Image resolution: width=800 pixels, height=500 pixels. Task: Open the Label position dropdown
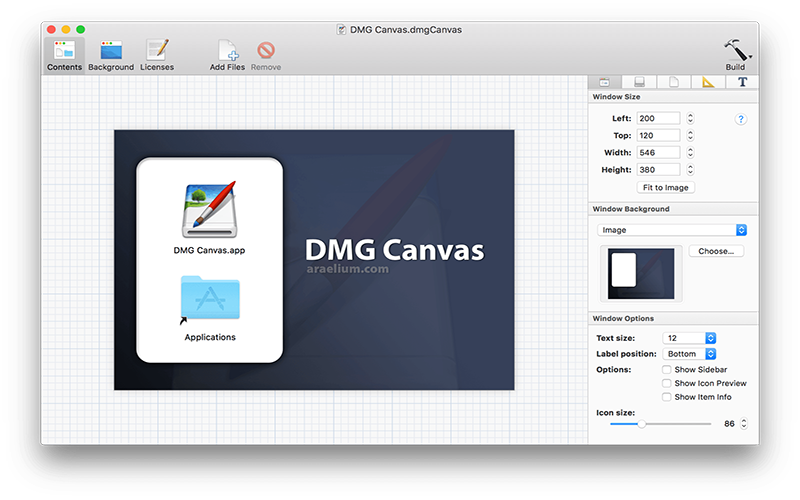689,354
